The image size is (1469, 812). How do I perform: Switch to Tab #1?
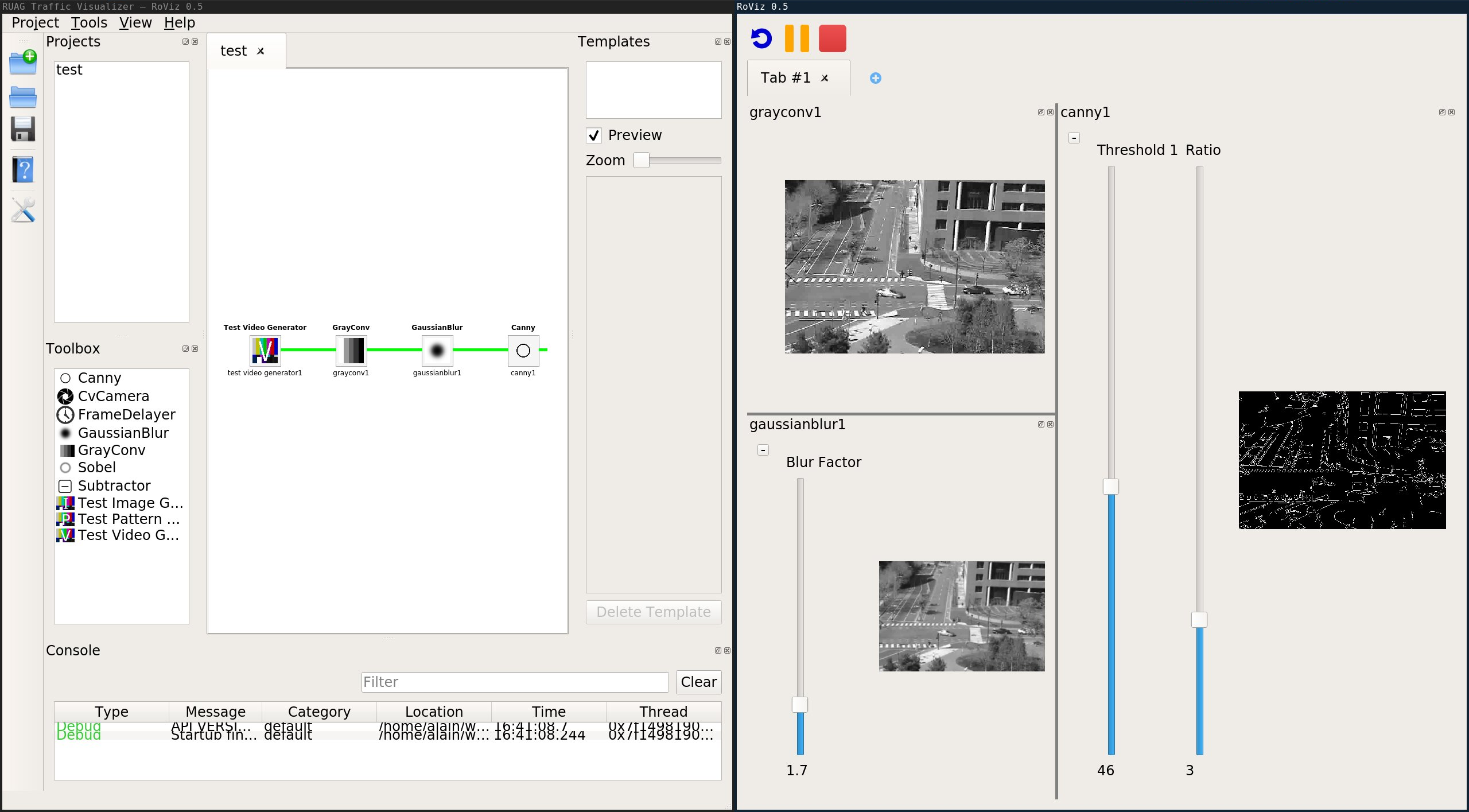(786, 78)
